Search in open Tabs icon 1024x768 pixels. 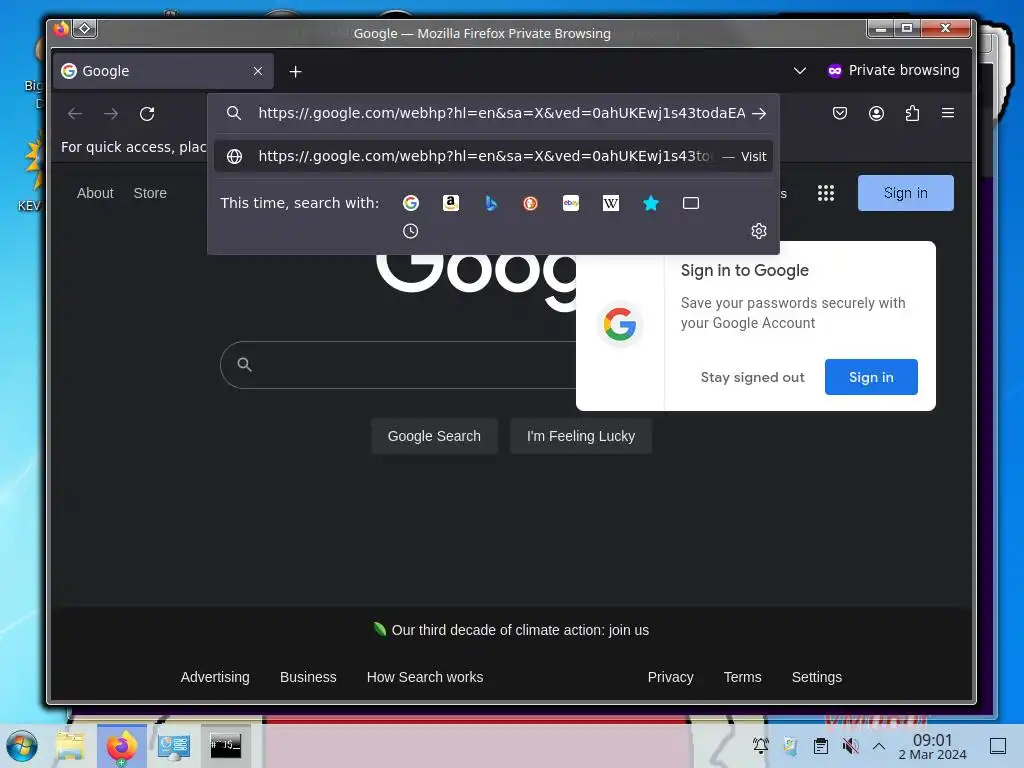tap(691, 203)
